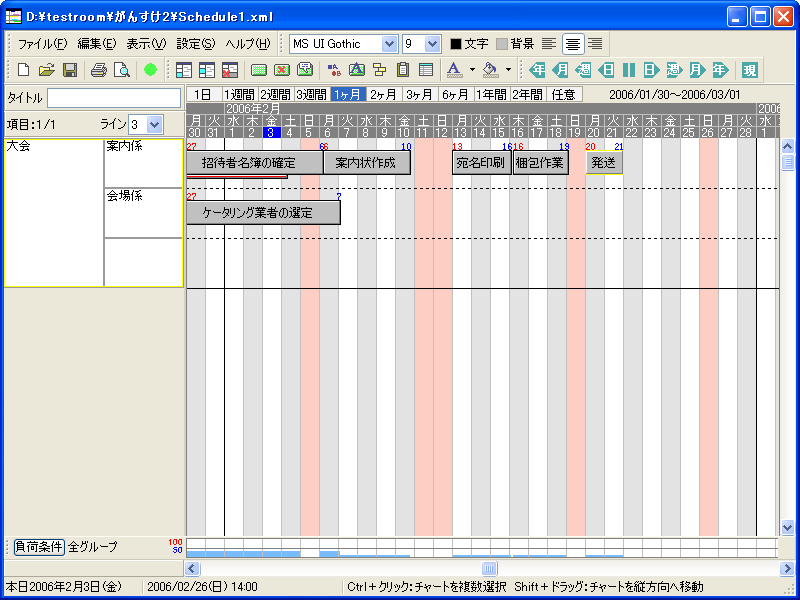The width and height of the screenshot is (800, 600).
Task: Click the font color A icon
Action: point(455,70)
